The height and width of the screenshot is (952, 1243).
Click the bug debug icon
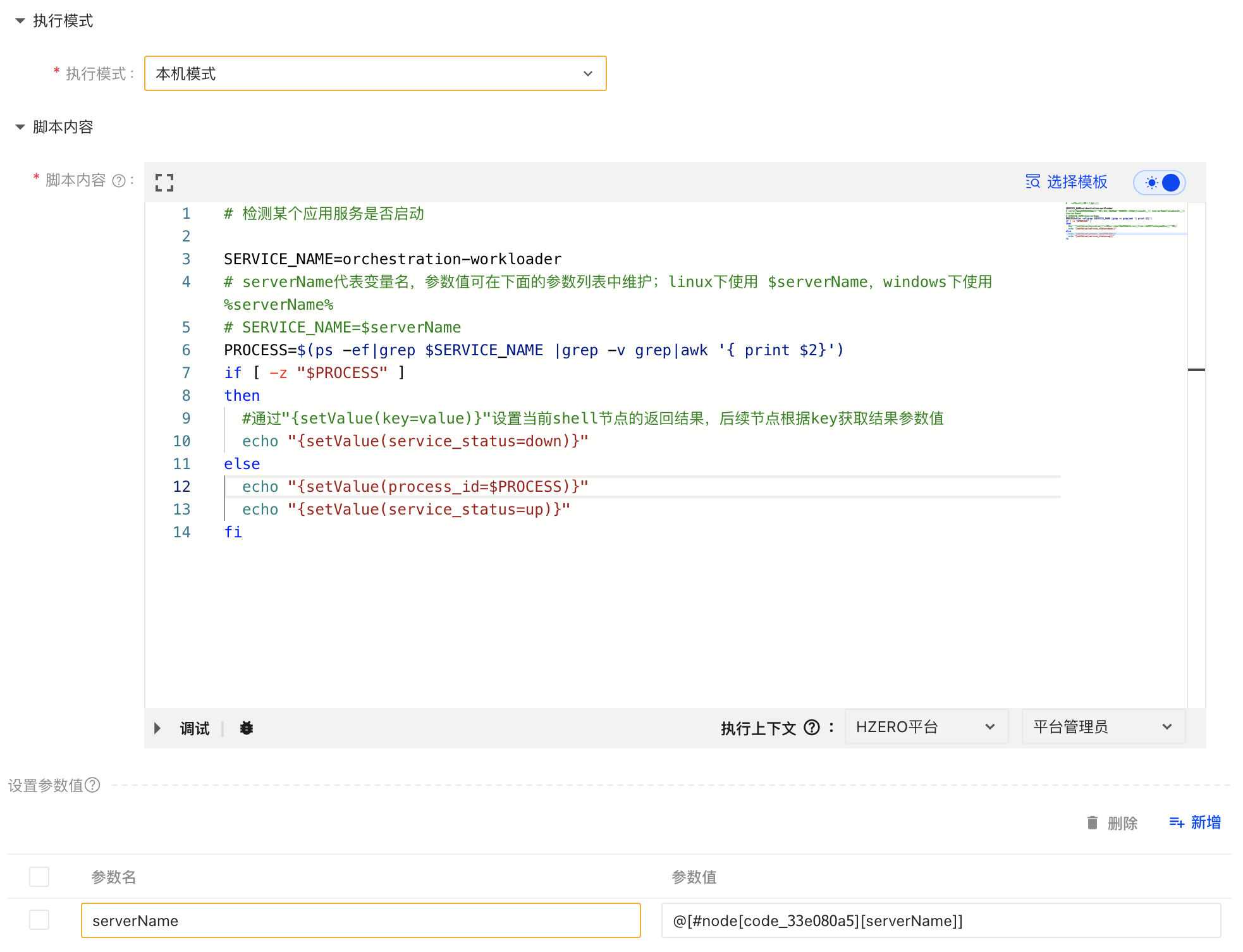pos(247,728)
